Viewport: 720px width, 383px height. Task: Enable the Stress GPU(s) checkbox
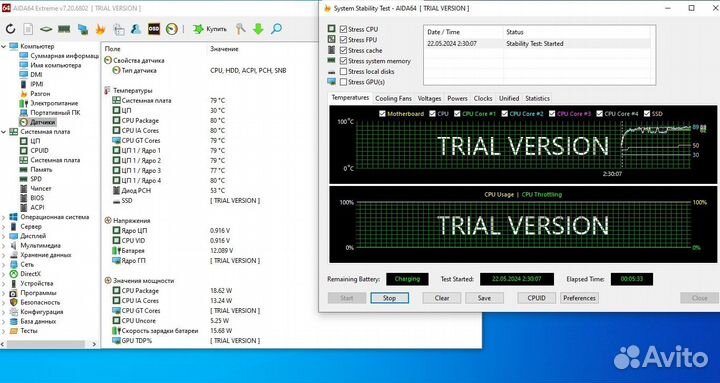click(343, 82)
